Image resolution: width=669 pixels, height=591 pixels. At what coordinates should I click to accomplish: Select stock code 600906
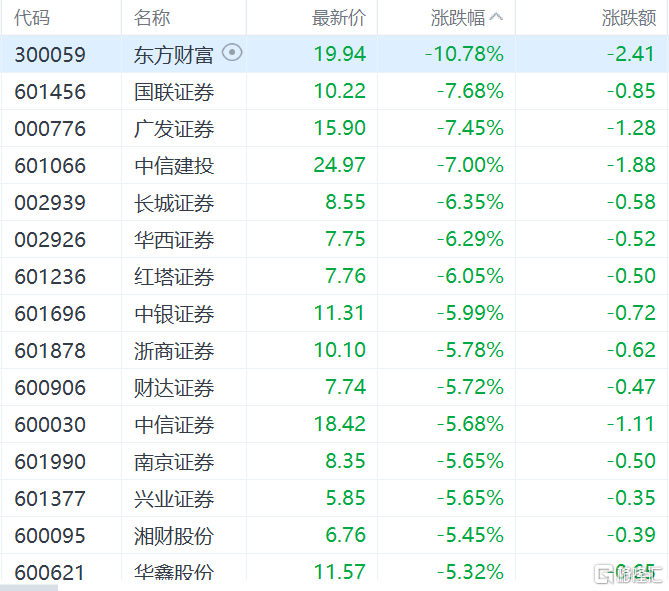click(50, 388)
